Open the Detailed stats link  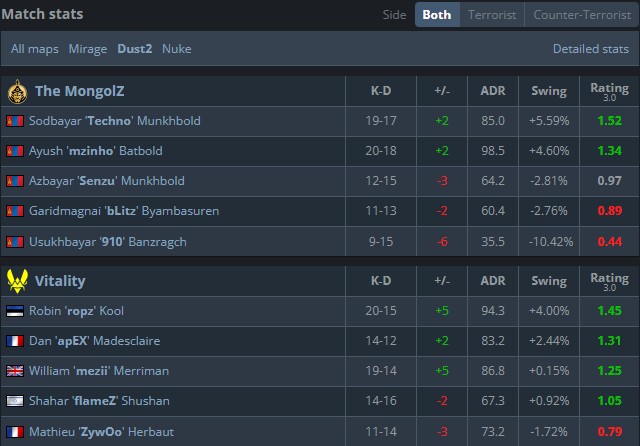tap(590, 49)
